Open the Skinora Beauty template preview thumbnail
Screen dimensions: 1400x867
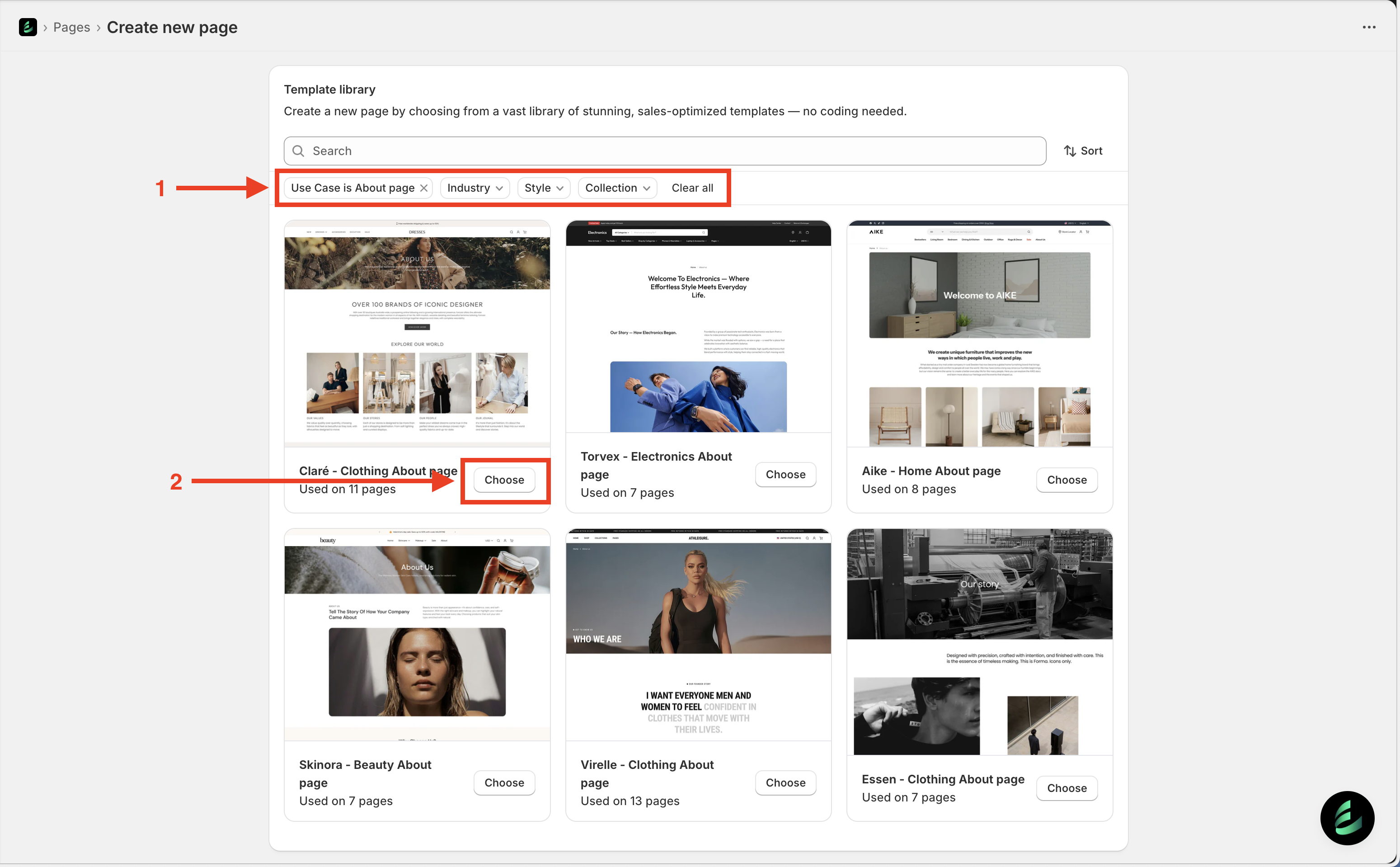click(x=417, y=634)
